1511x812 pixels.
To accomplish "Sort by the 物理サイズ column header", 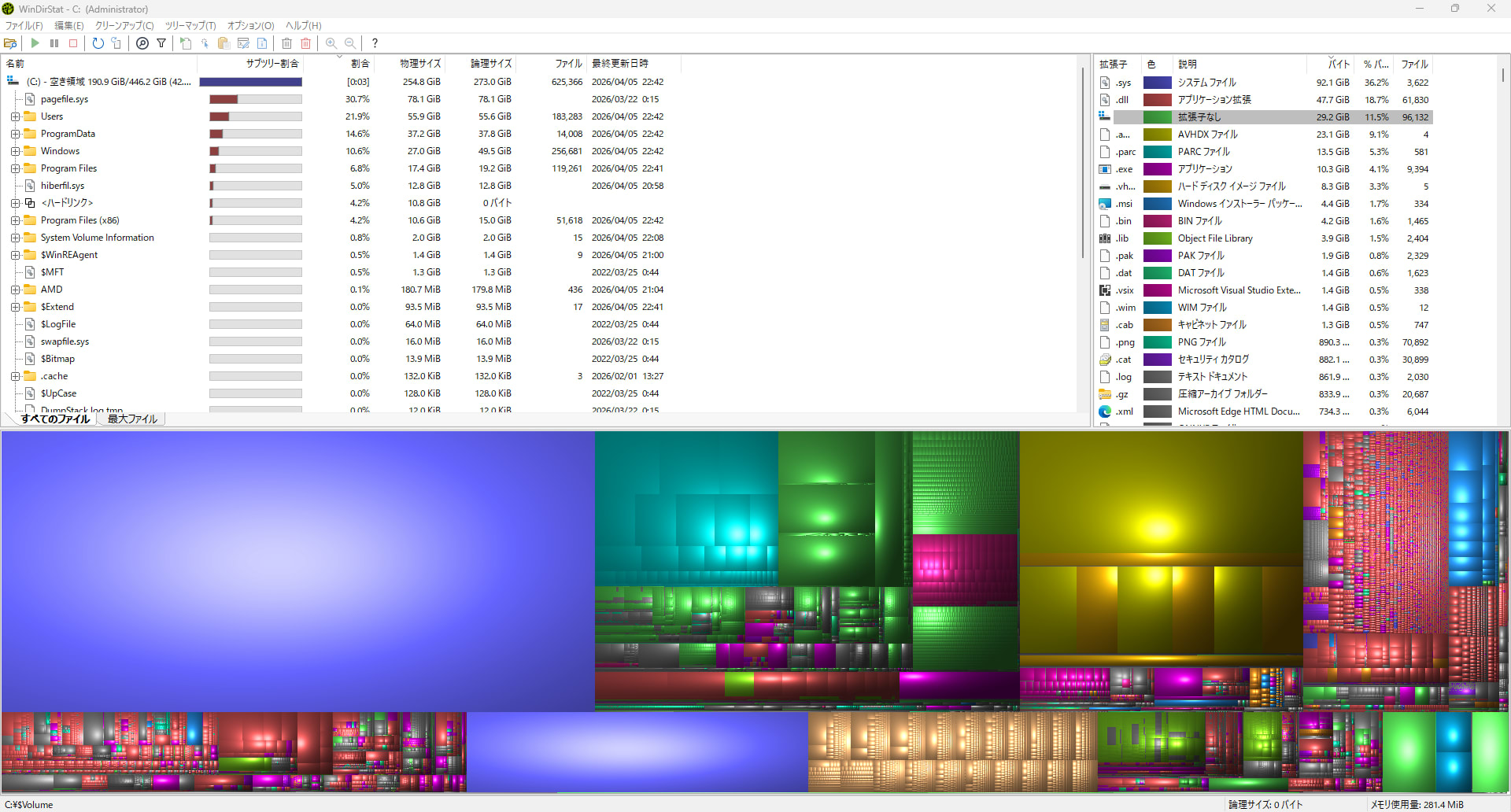I will click(420, 64).
